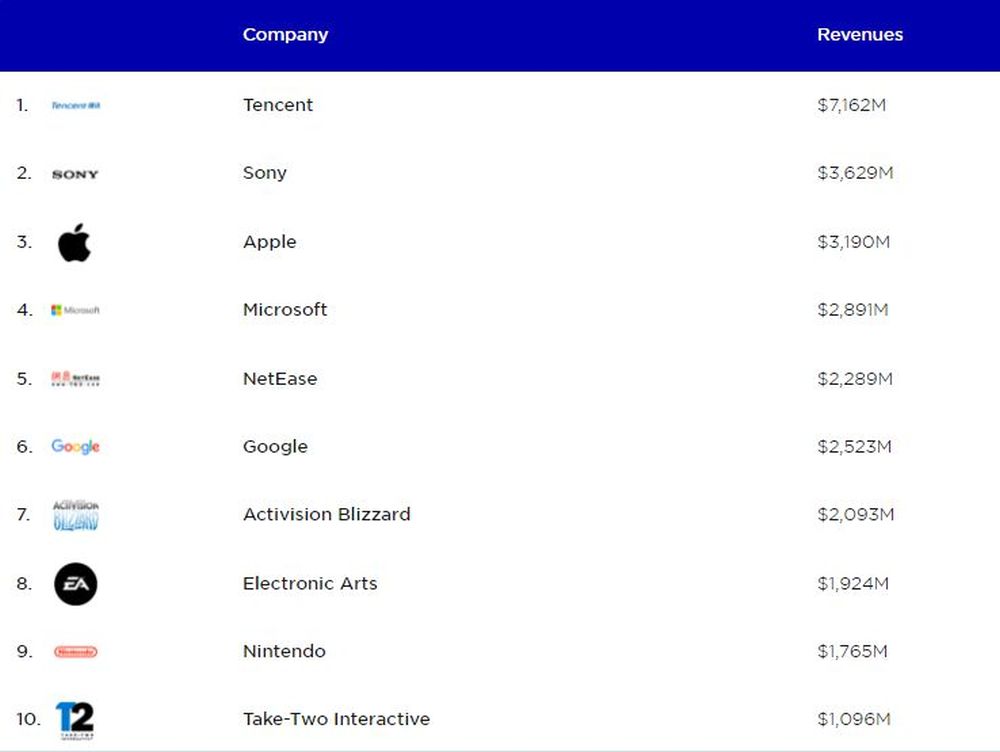Select the black Apple logo
1000x752 pixels.
[x=74, y=243]
